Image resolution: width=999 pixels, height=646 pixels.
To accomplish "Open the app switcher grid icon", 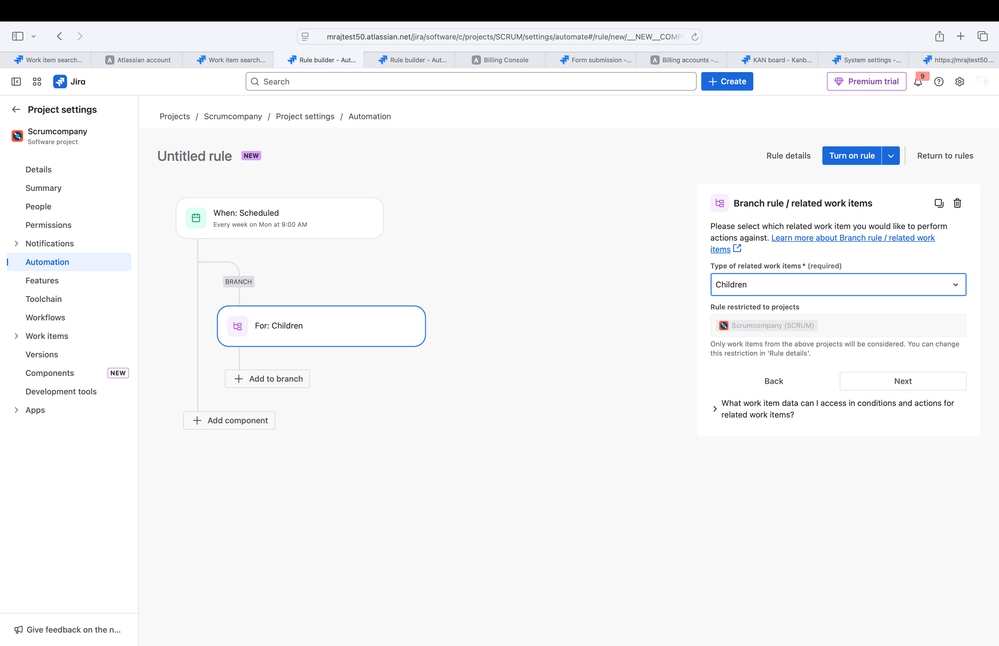I will 37,81.
